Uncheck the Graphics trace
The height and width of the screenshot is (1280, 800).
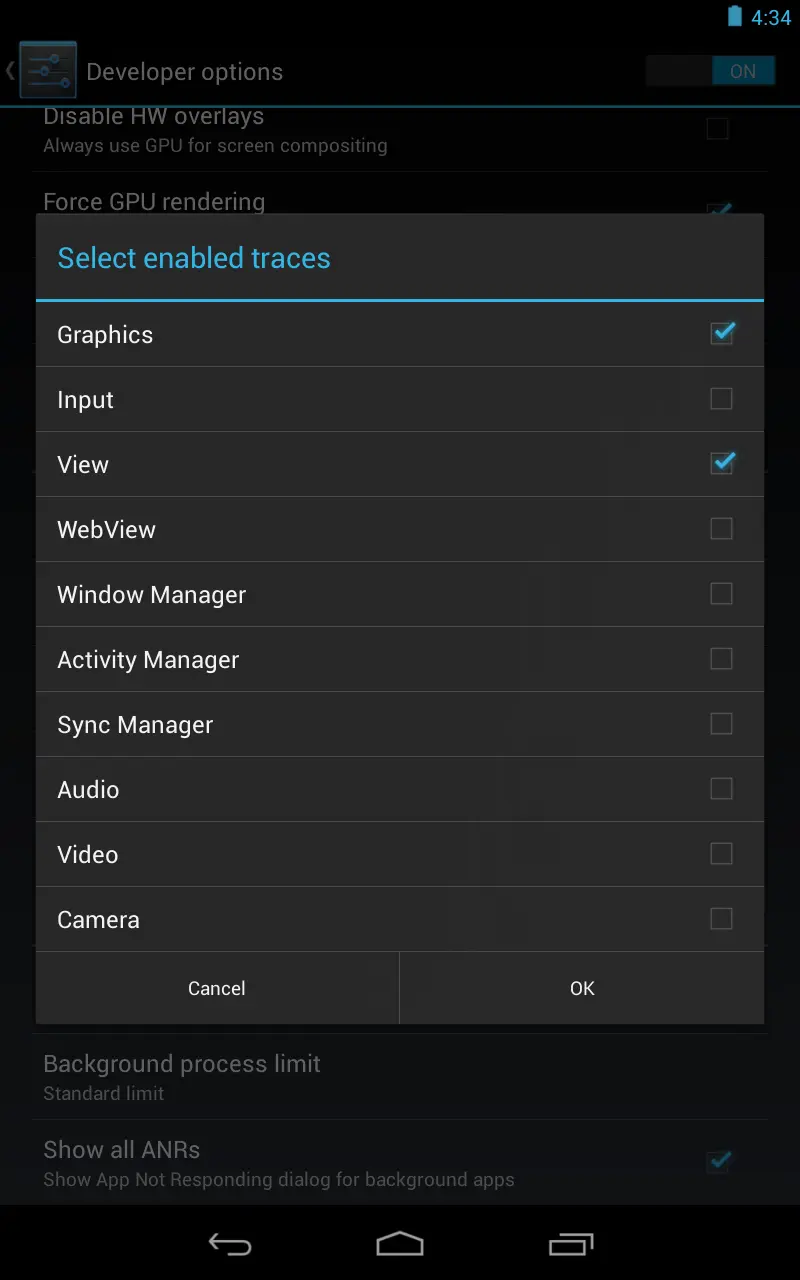click(x=722, y=334)
